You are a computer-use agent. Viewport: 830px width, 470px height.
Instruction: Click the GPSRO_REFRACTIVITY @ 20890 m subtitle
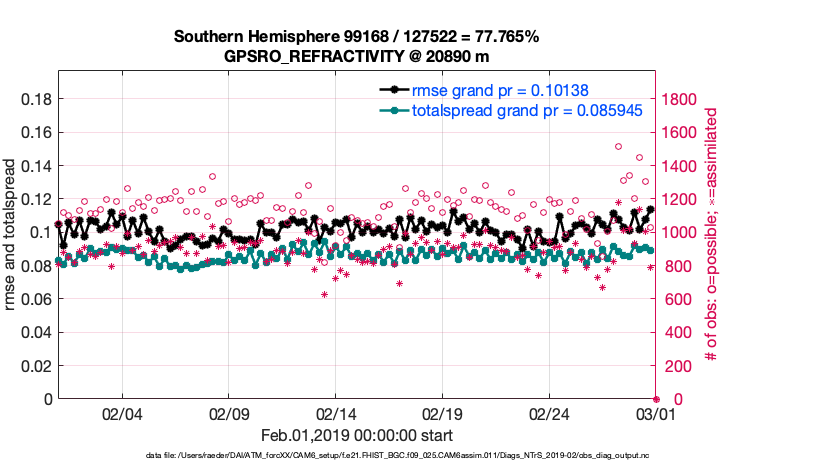click(357, 56)
